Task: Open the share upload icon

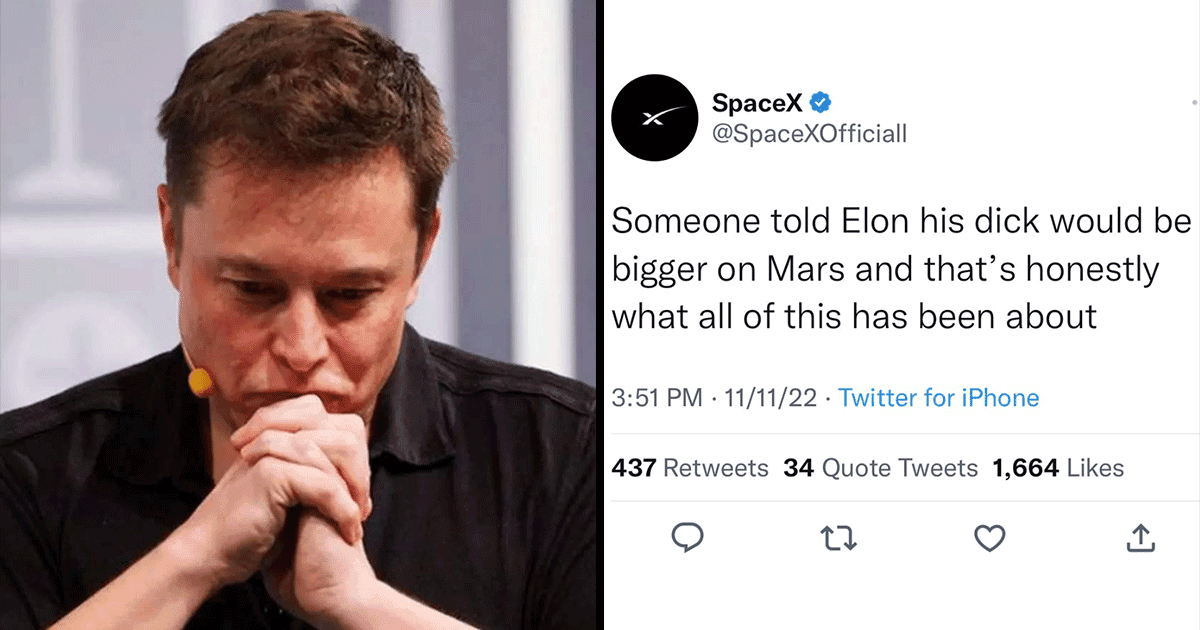Action: click(x=1139, y=538)
